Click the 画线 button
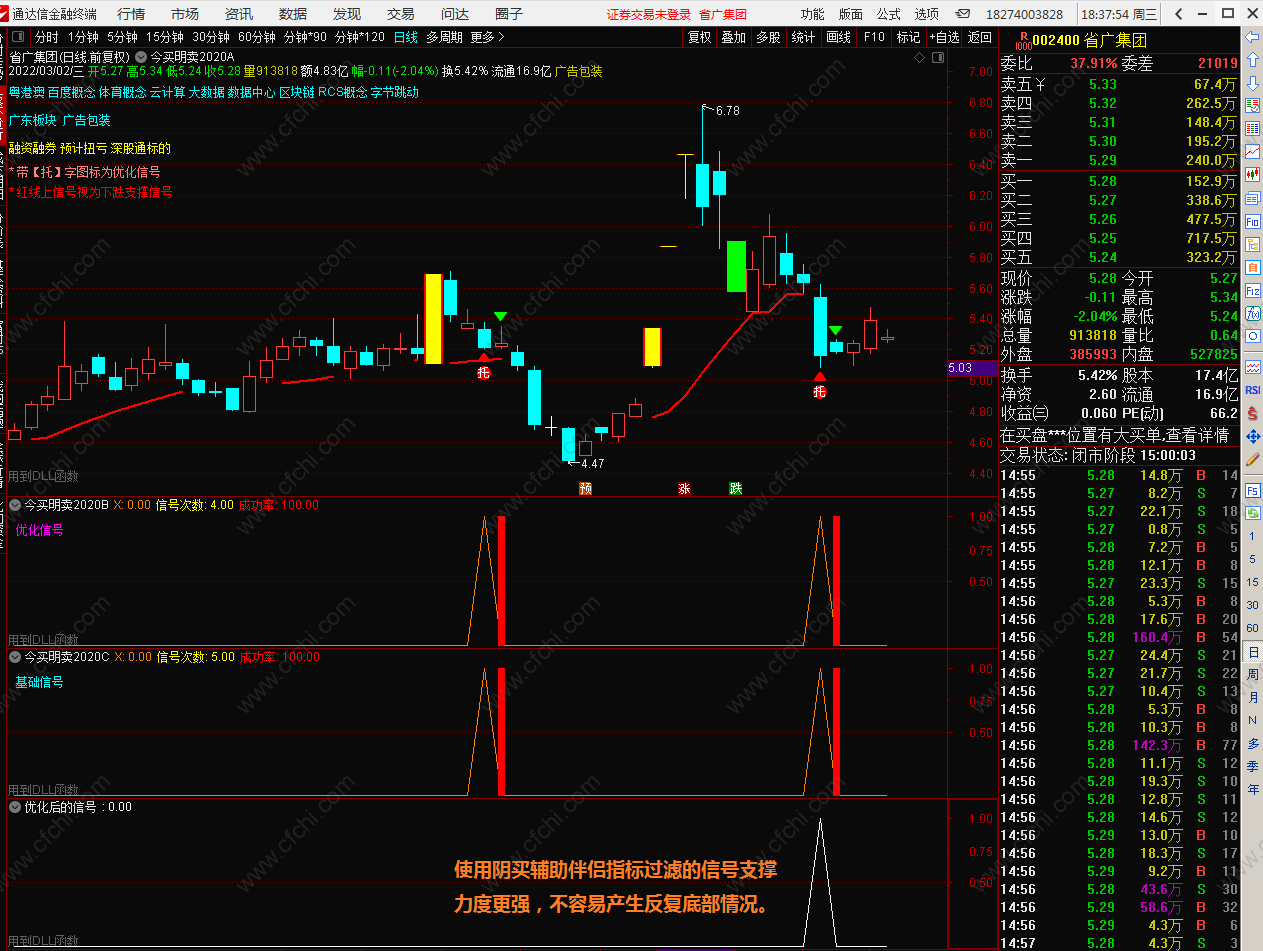The image size is (1263, 951). click(x=838, y=37)
